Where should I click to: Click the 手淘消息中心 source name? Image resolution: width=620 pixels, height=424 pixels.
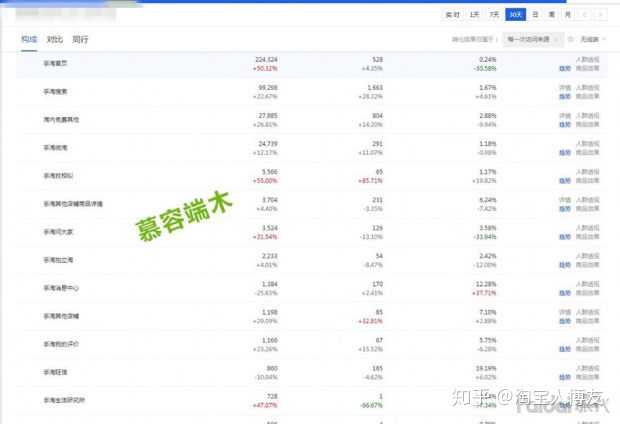tap(61, 288)
